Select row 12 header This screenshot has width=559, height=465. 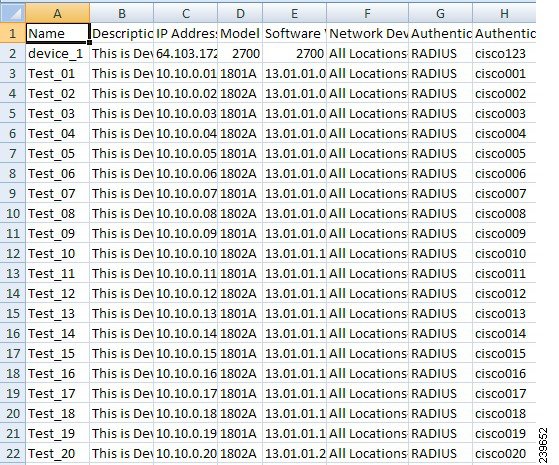coord(13,253)
